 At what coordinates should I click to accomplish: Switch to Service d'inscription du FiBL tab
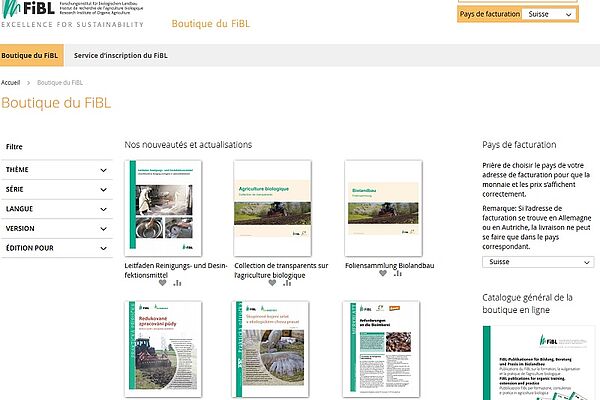121,56
